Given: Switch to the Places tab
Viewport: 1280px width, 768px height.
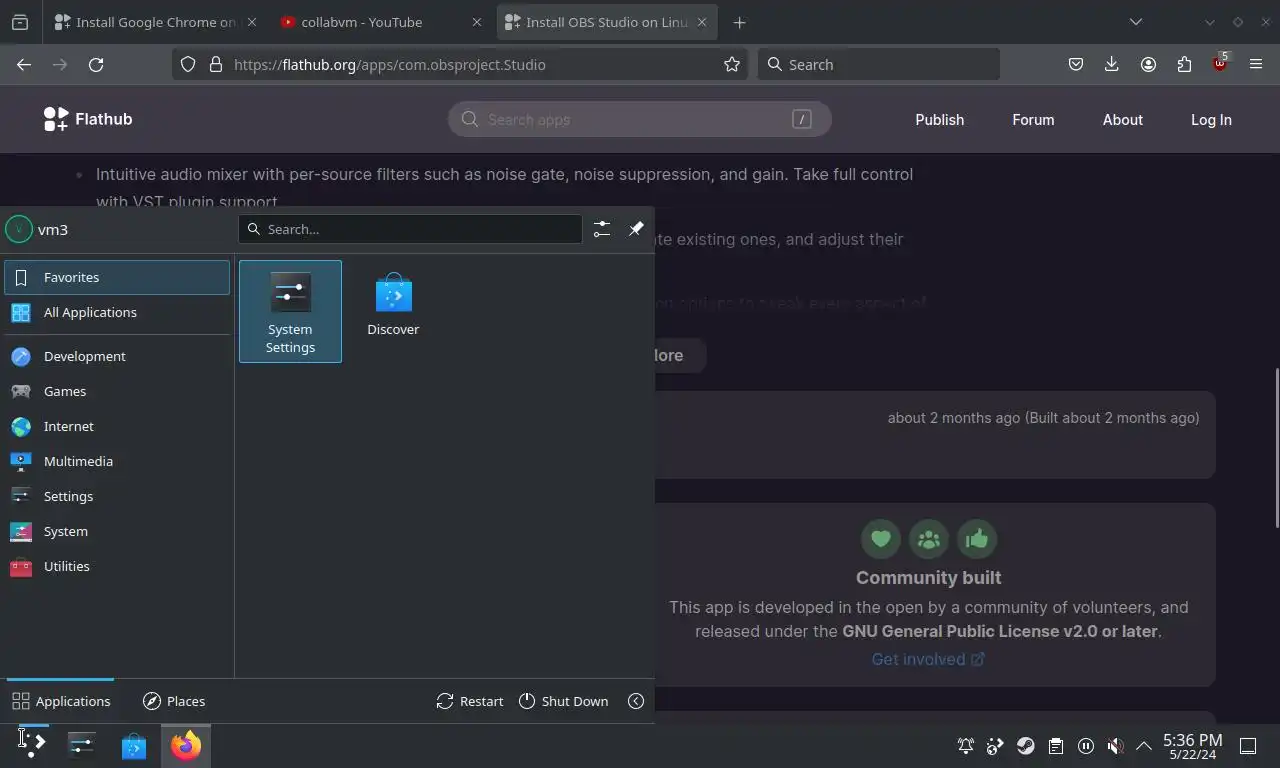Looking at the screenshot, I should point(174,701).
